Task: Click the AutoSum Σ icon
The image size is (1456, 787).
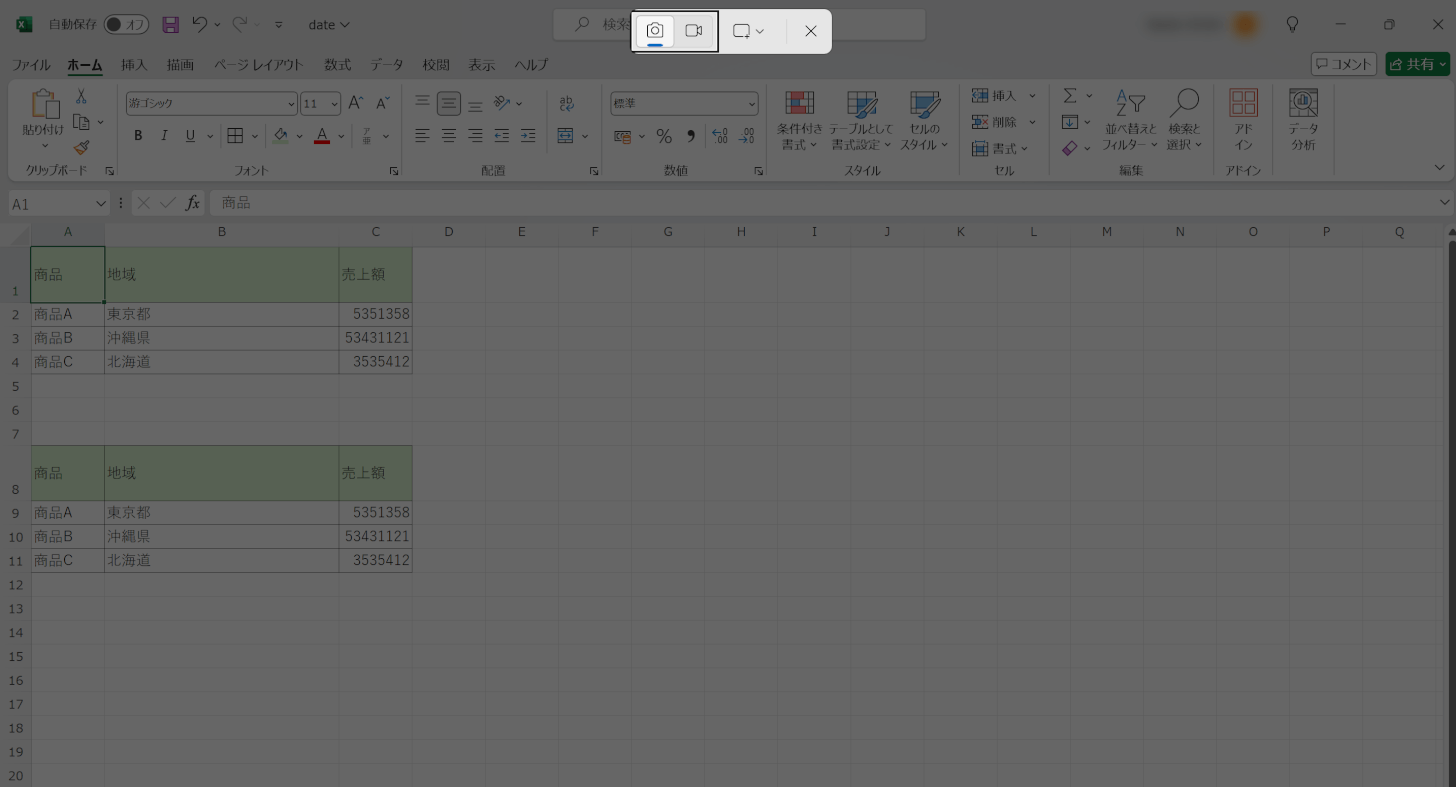Action: point(1068,95)
